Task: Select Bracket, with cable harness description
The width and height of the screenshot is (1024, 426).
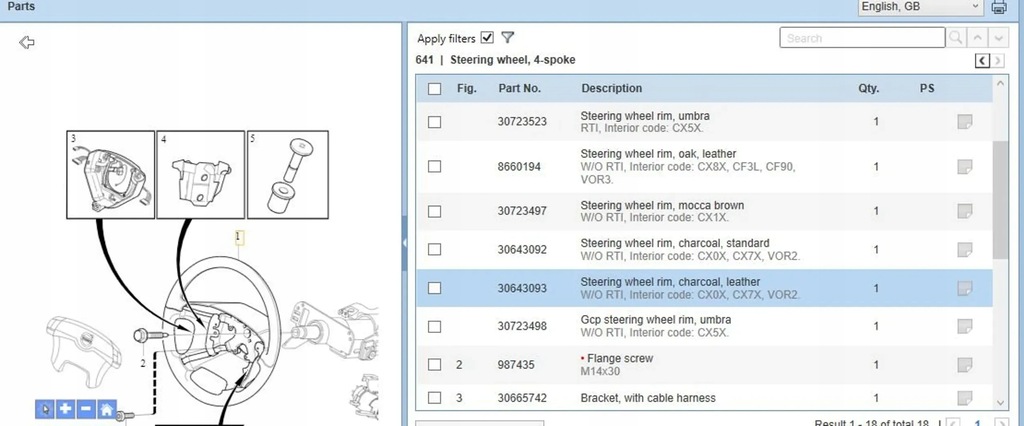Action: [648, 398]
